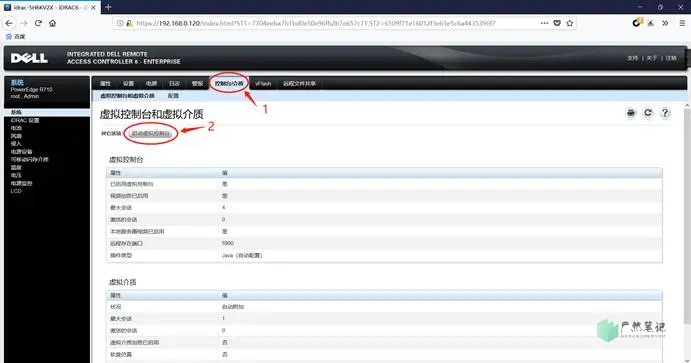Image resolution: width=691 pixels, height=363 pixels.
Task: Click the 自动附加 status value in 虚拟介质
Action: pyautogui.click(x=233, y=307)
